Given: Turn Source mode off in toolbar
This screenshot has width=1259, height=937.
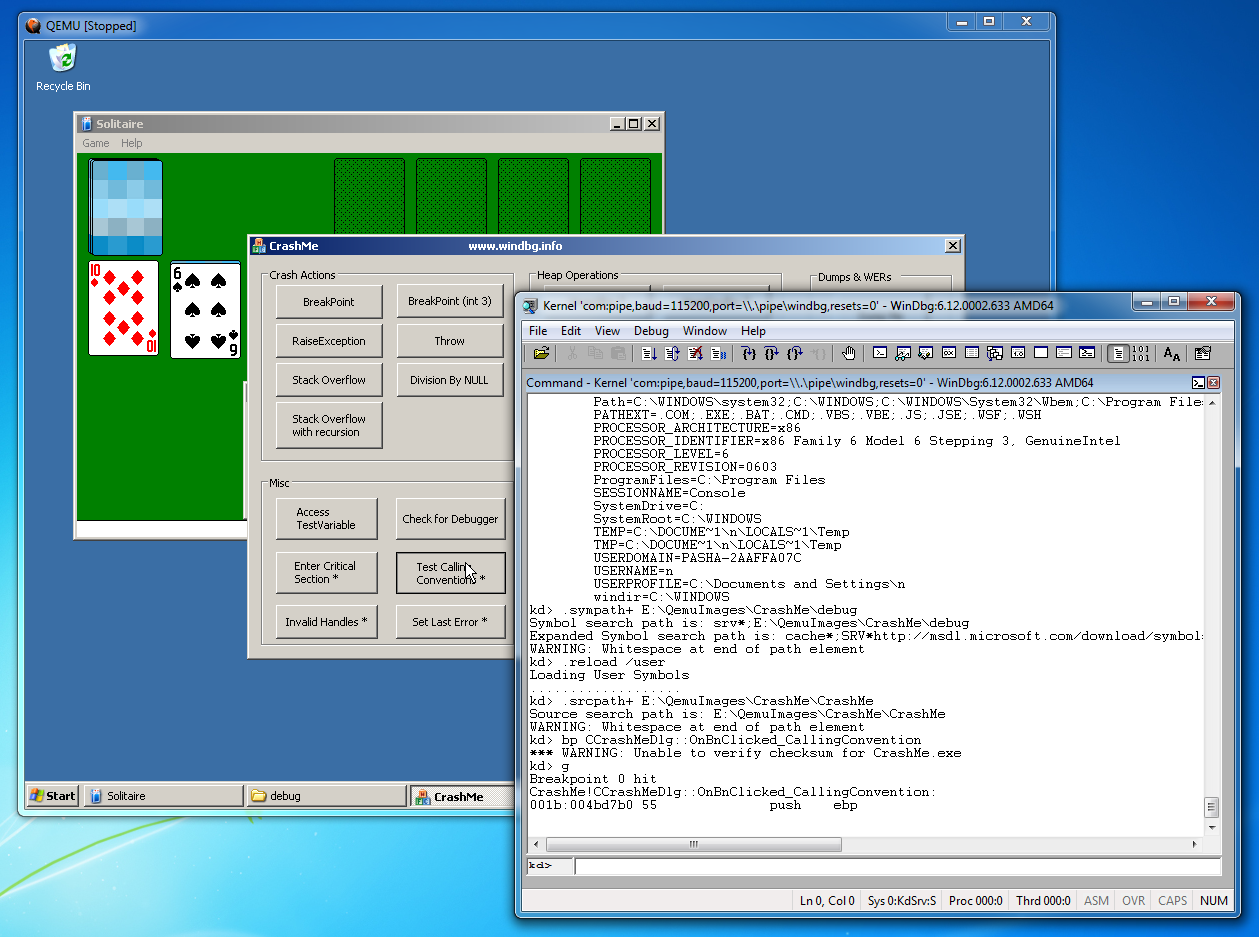Looking at the screenshot, I should [x=1141, y=353].
